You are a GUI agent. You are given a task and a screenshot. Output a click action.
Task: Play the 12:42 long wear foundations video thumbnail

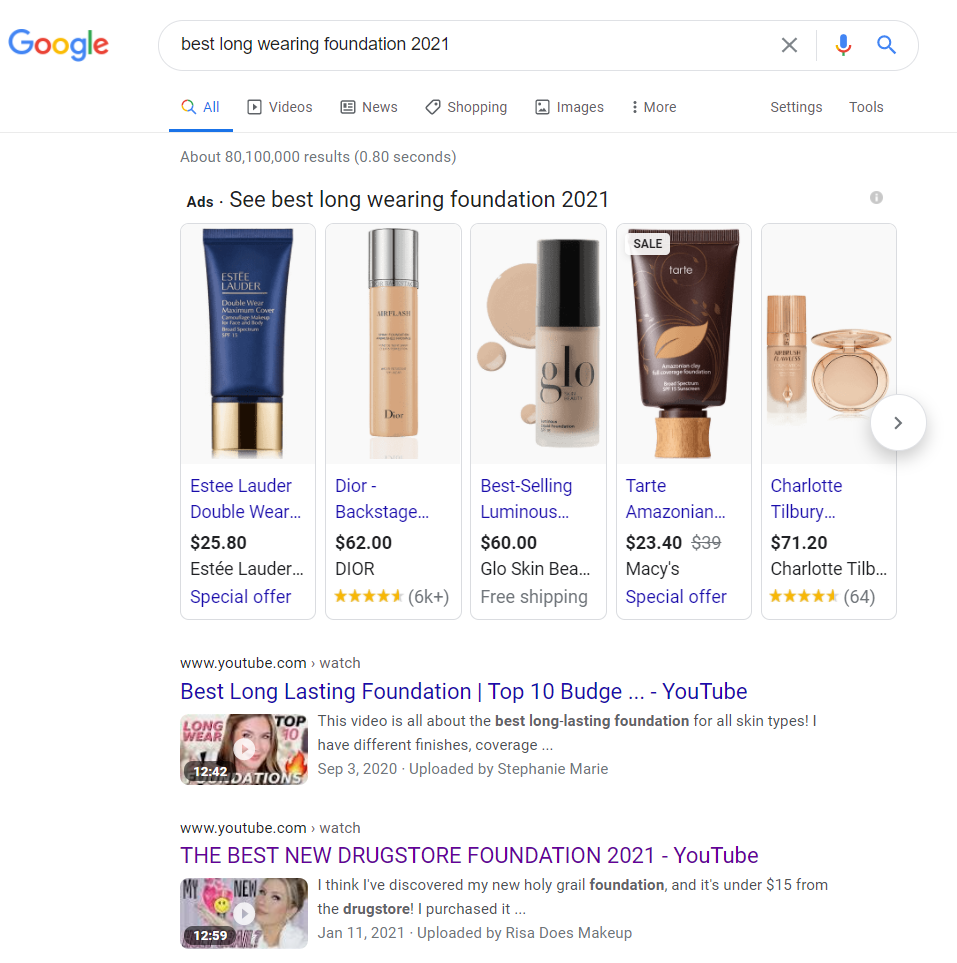[244, 749]
